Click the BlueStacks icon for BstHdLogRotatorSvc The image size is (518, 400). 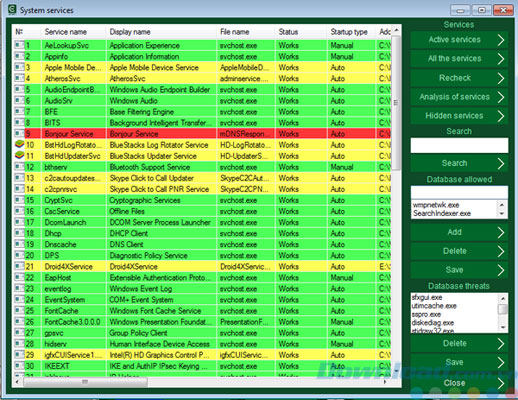point(20,144)
